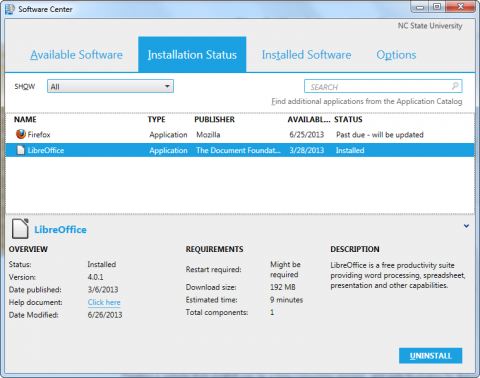Image resolution: width=480 pixels, height=378 pixels.
Task: Click 'The Document Foundat...' publisher cell
Action: click(238, 150)
